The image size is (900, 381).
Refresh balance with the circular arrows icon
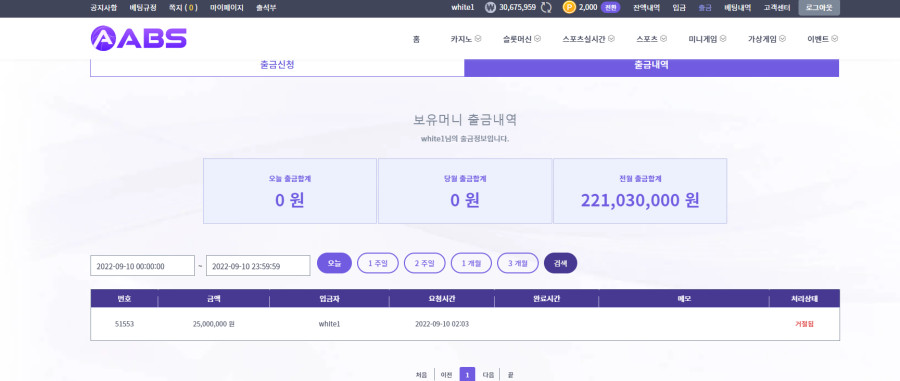tap(546, 7)
